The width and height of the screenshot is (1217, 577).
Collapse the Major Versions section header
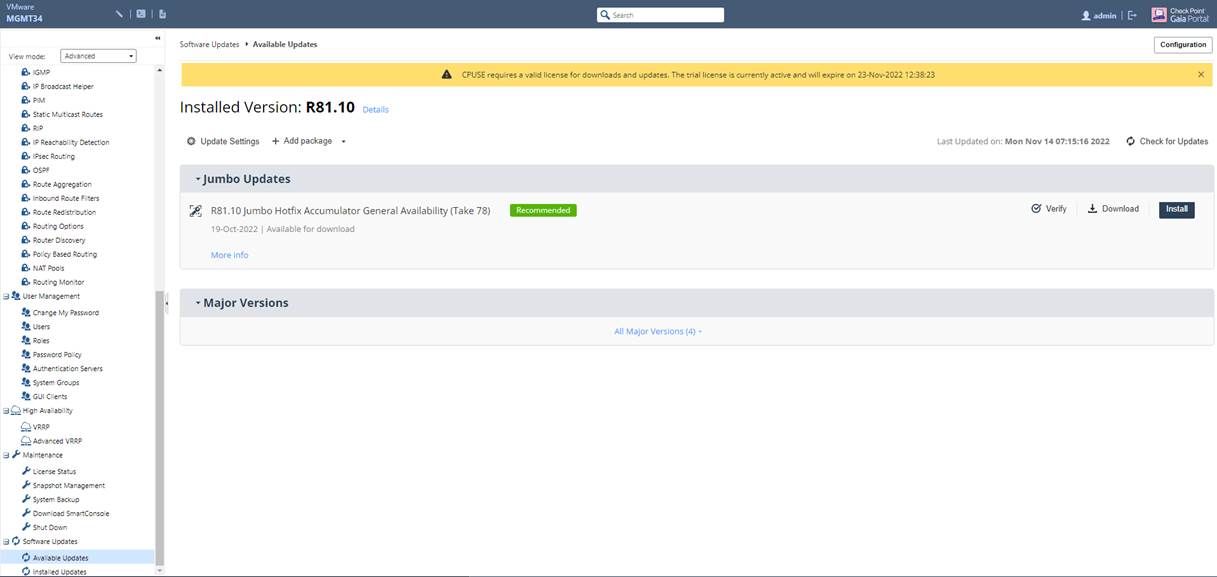pyautogui.click(x=198, y=303)
